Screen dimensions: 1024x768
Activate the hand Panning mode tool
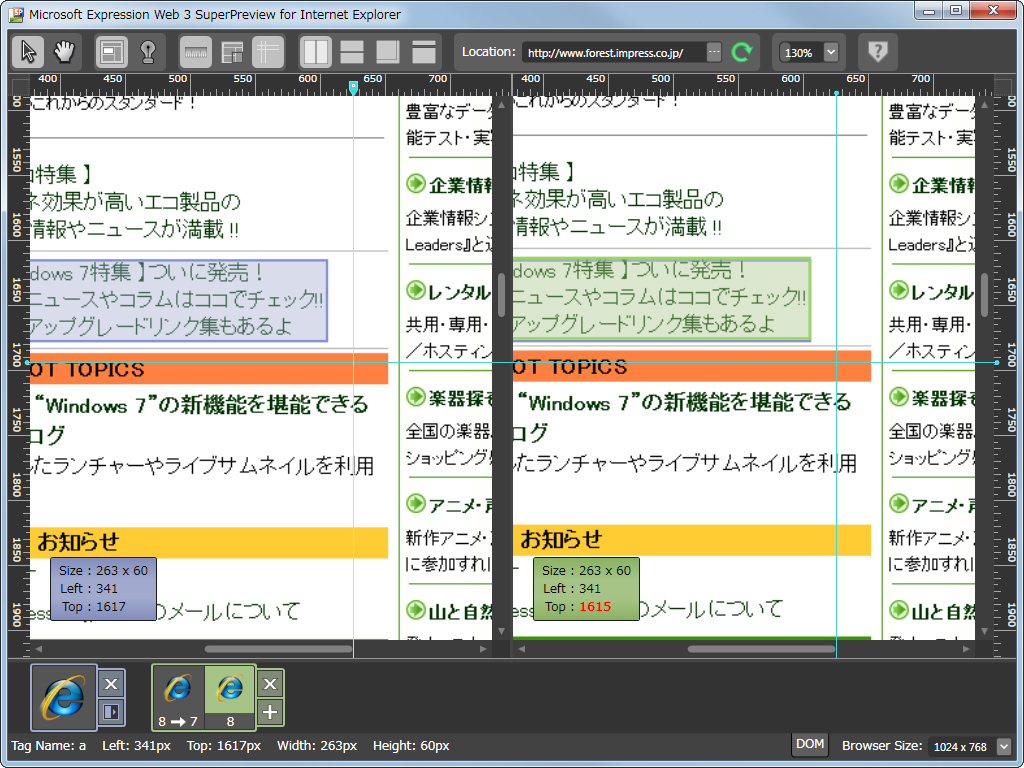64,52
